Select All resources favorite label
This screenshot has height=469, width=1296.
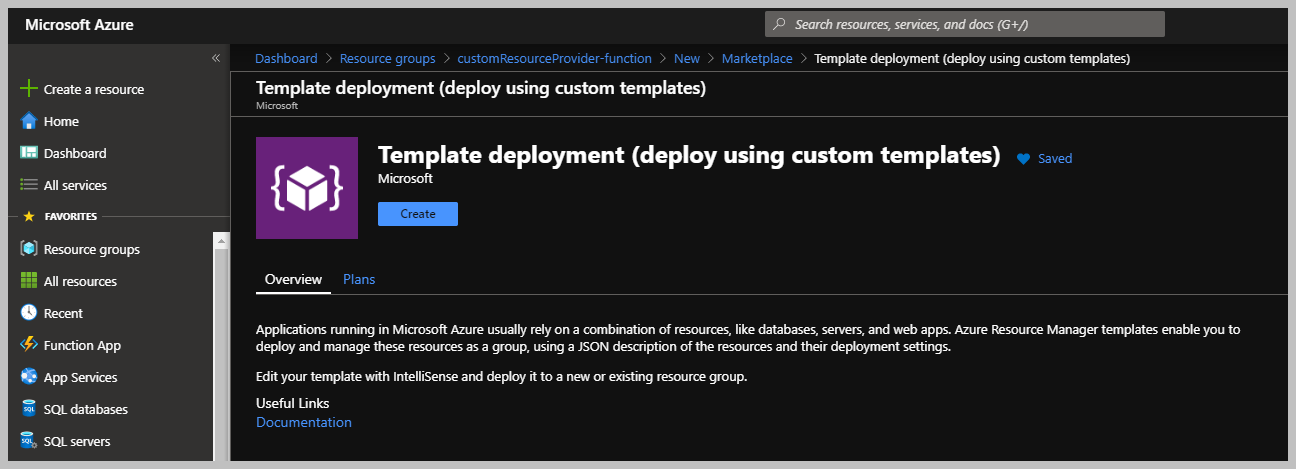click(x=80, y=281)
